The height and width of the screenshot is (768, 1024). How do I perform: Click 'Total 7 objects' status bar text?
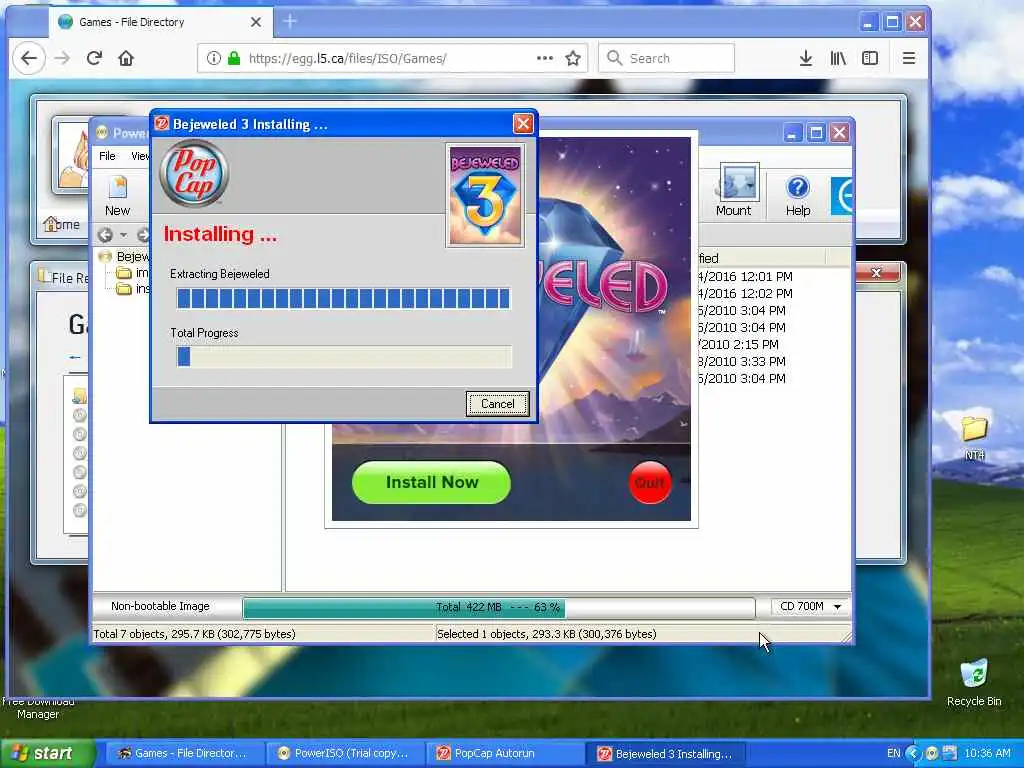point(195,634)
